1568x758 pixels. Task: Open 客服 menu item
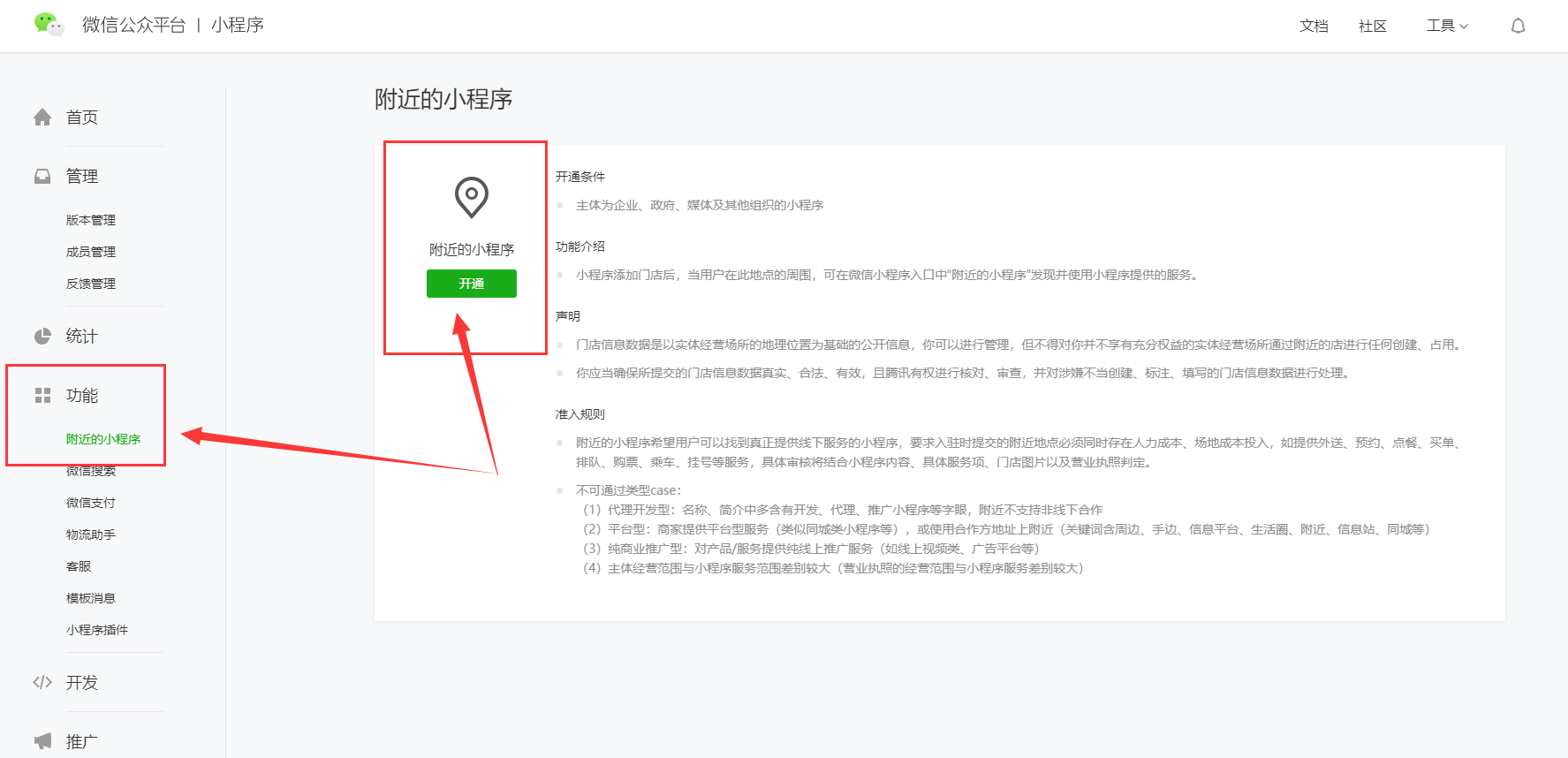(x=79, y=566)
